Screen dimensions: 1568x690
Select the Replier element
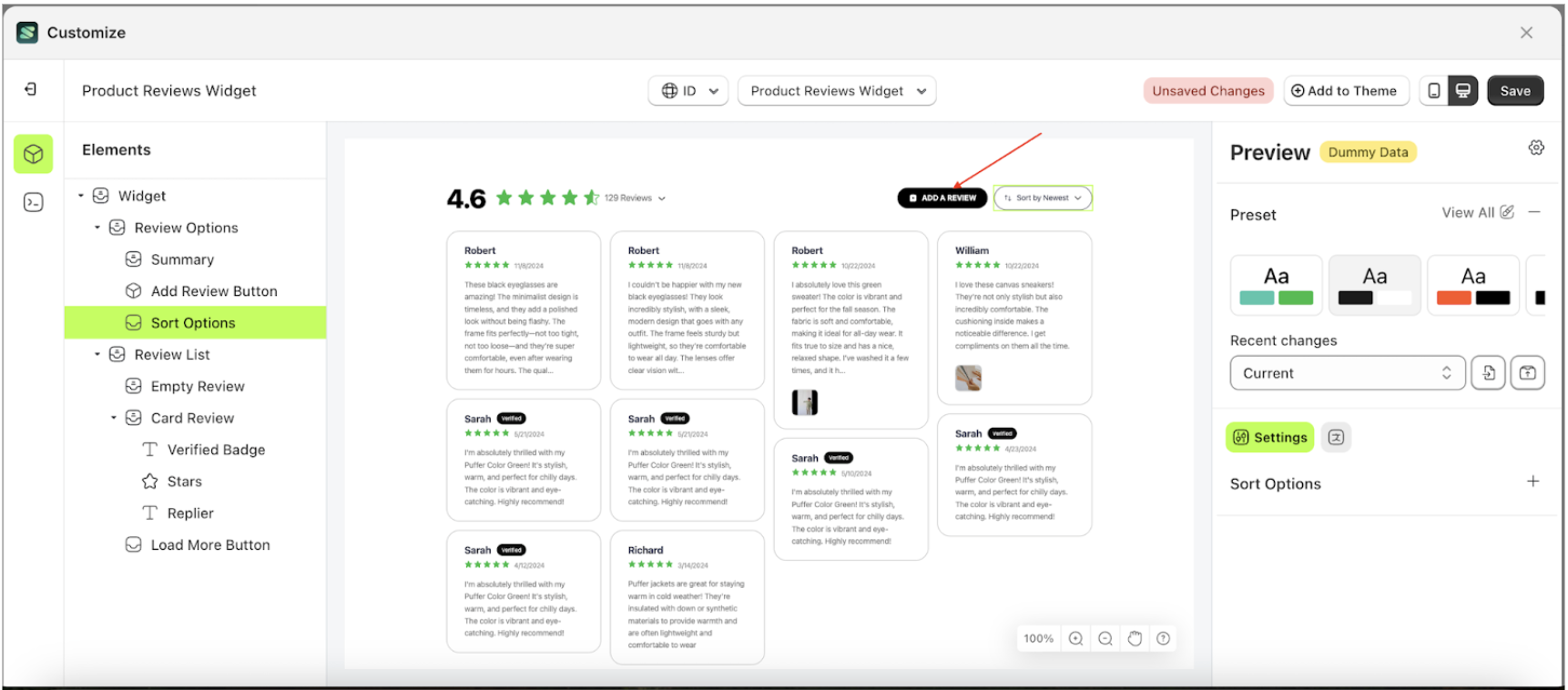coord(190,513)
